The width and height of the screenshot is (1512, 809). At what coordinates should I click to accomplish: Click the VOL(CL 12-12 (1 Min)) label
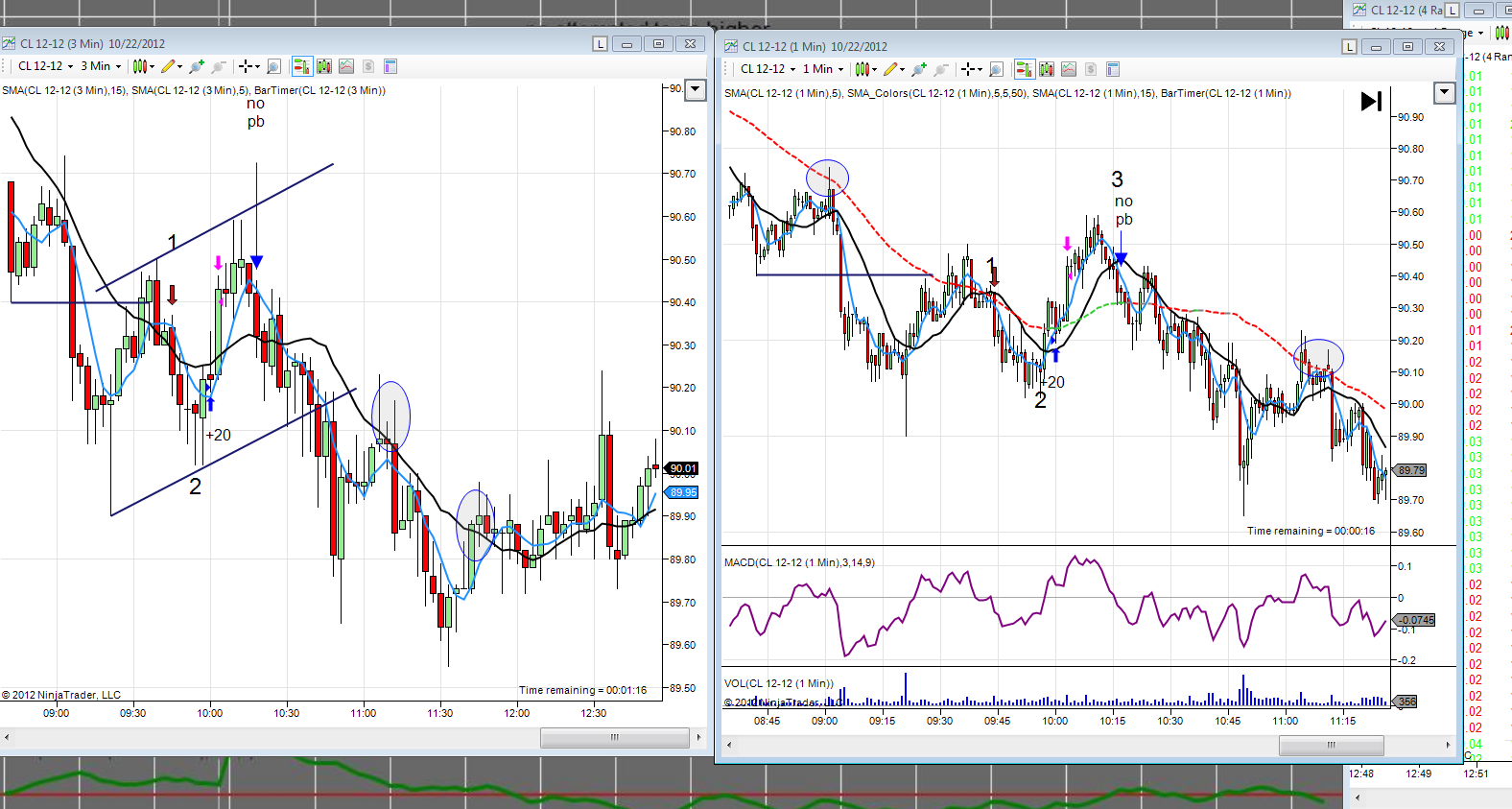point(779,683)
